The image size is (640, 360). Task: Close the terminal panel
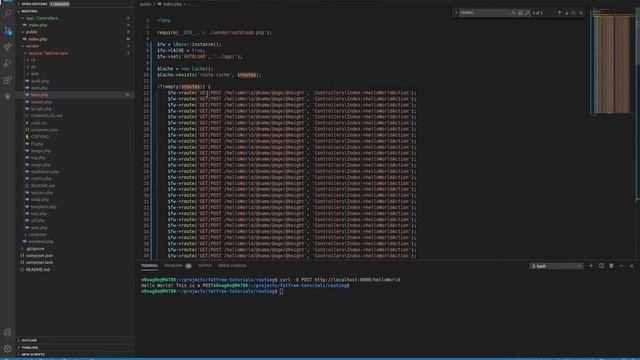point(632,266)
